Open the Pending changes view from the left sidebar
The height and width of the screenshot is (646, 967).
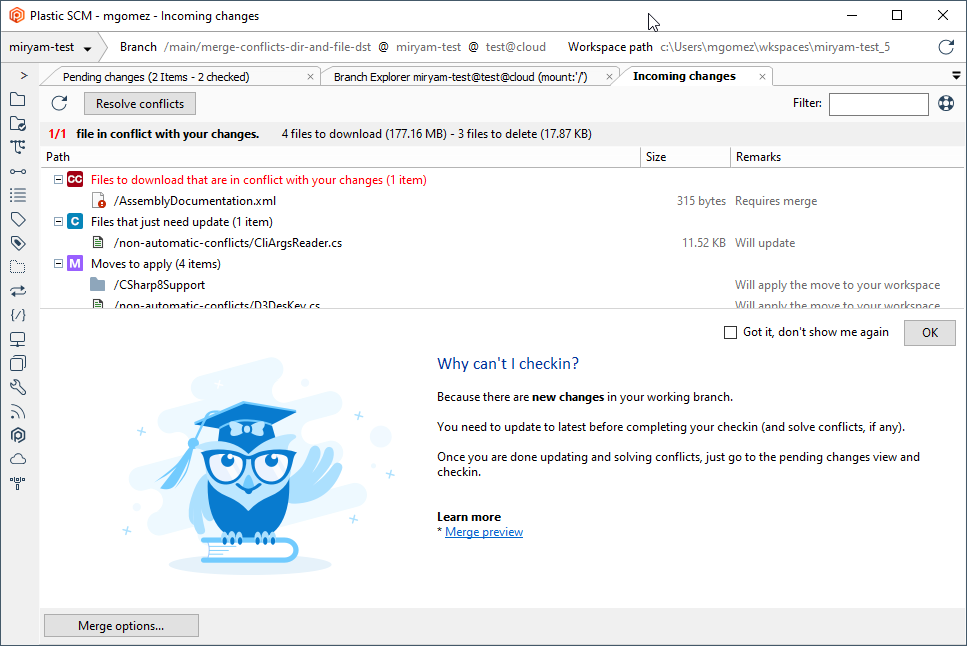pos(17,124)
